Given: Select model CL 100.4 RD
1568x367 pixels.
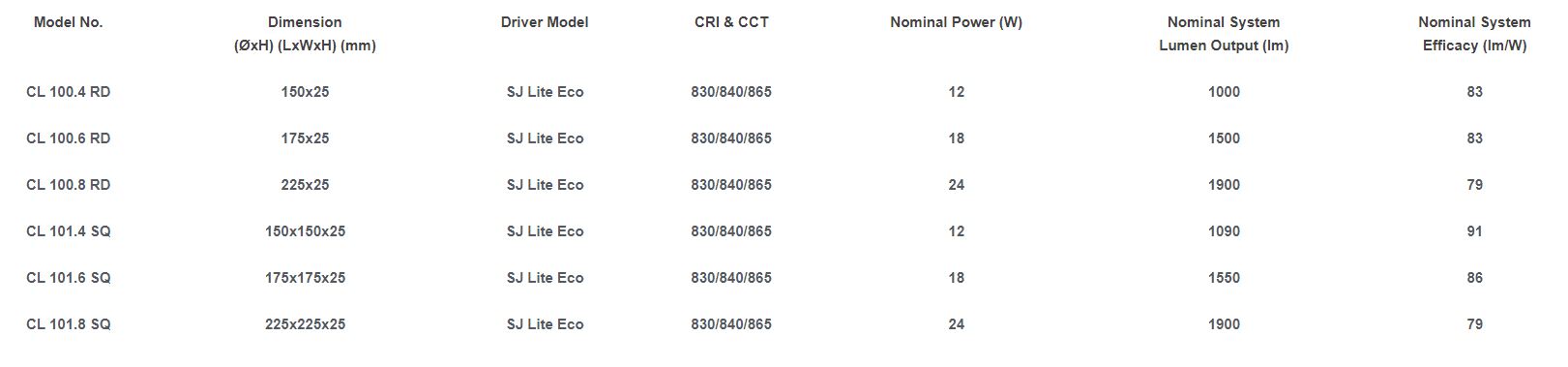Looking at the screenshot, I should tap(68, 92).
